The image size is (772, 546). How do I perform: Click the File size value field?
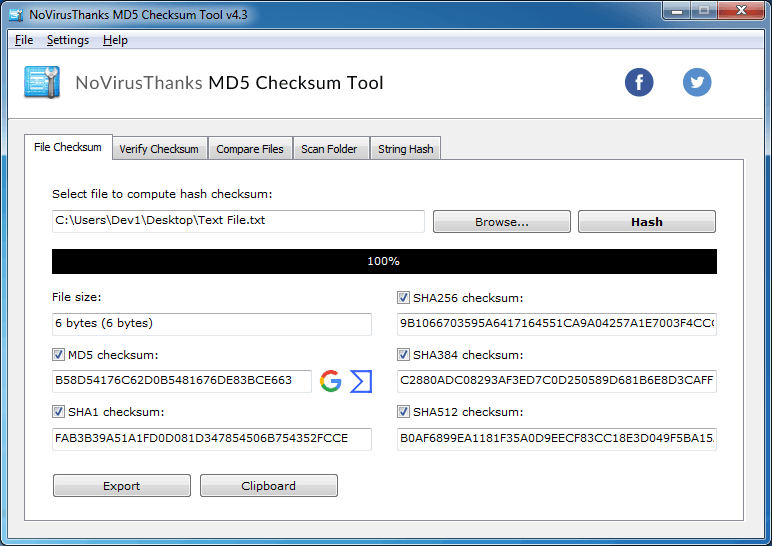point(212,324)
